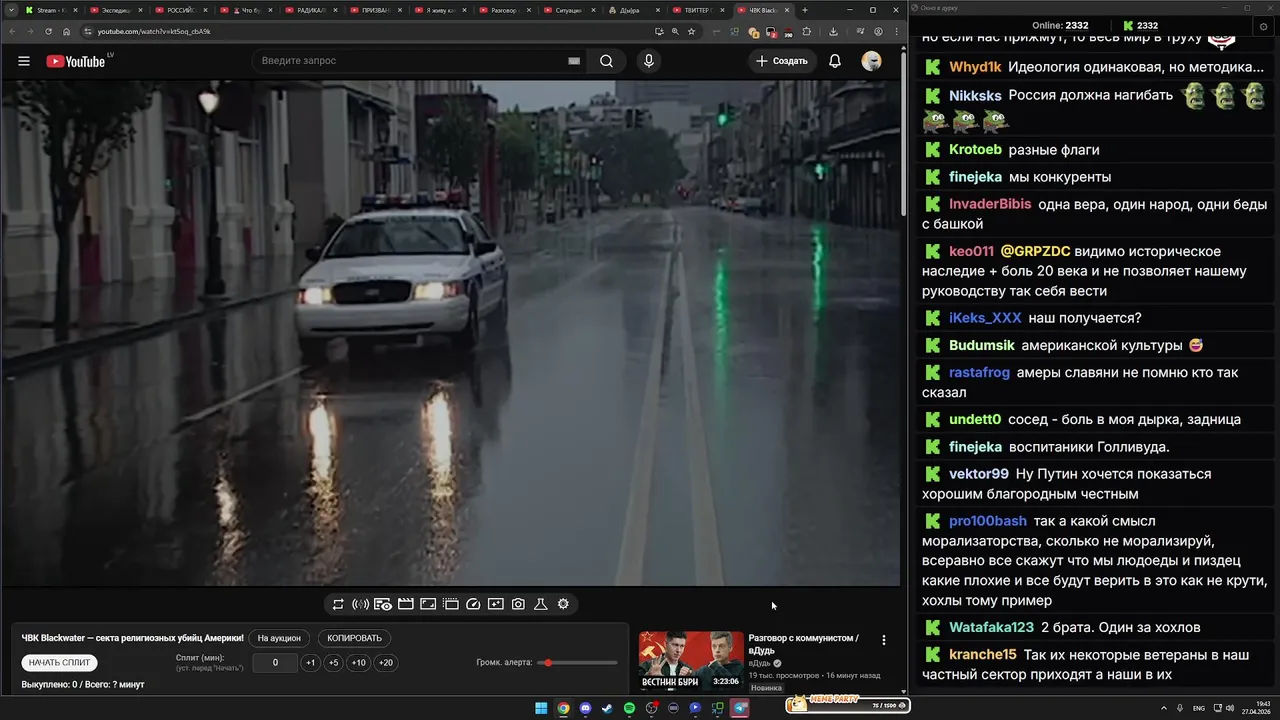
Task: Switch to the РАДИКАЛ tab
Action: pos(310,10)
